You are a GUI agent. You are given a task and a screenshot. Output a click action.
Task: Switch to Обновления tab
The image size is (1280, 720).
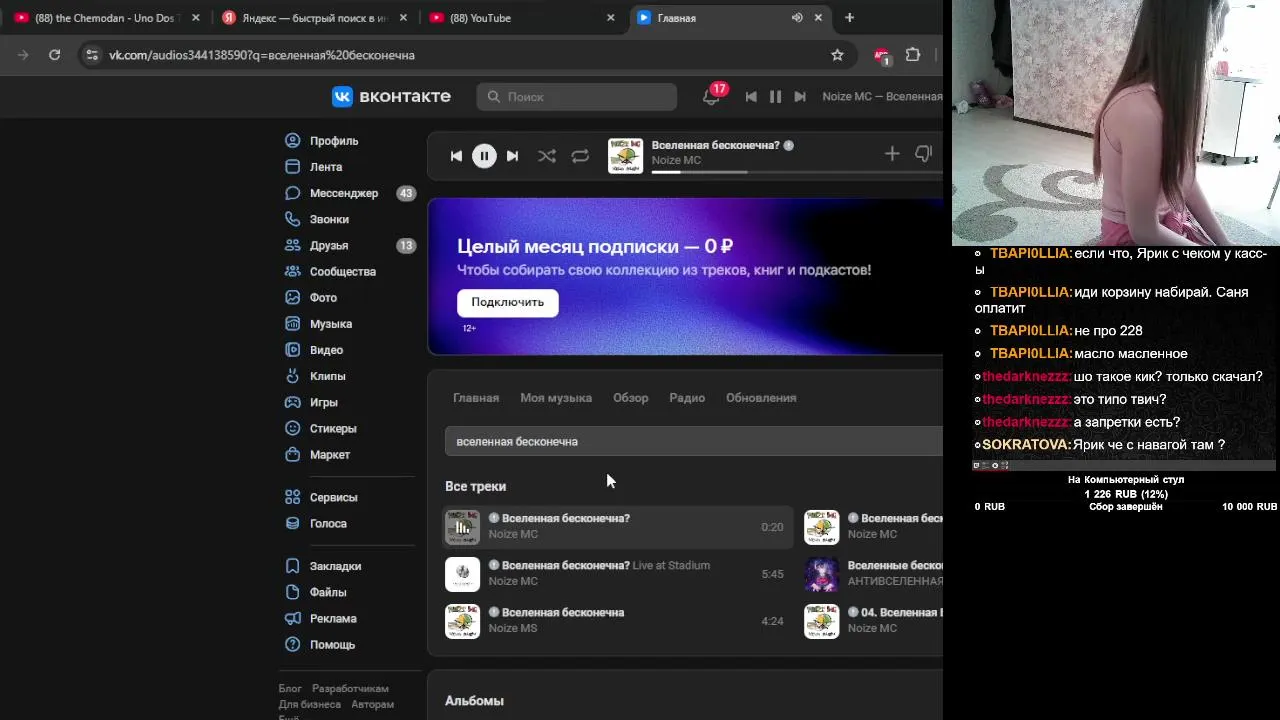(x=761, y=398)
